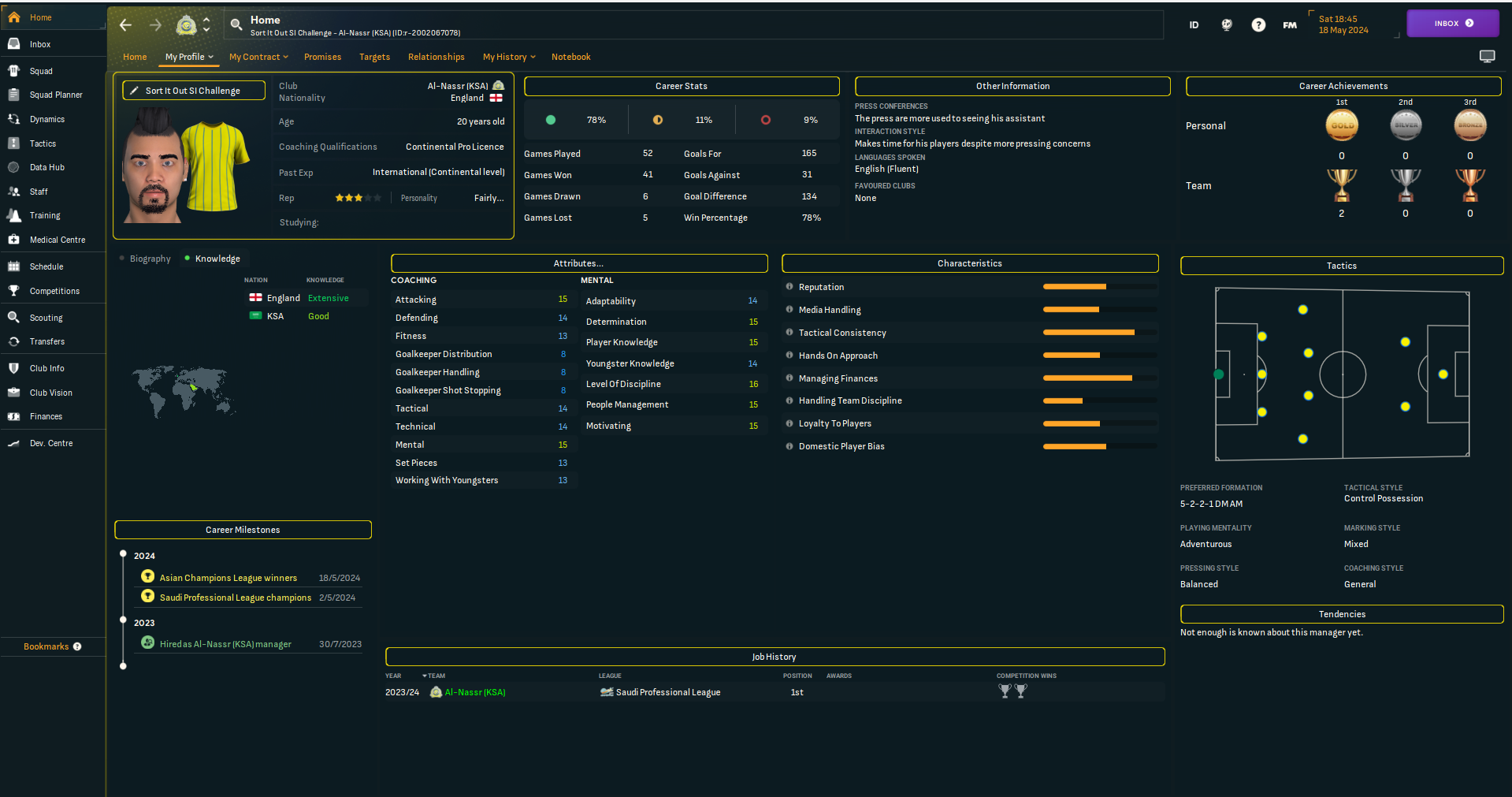Open Saudi Professional League link
1512x797 pixels.
click(x=668, y=692)
